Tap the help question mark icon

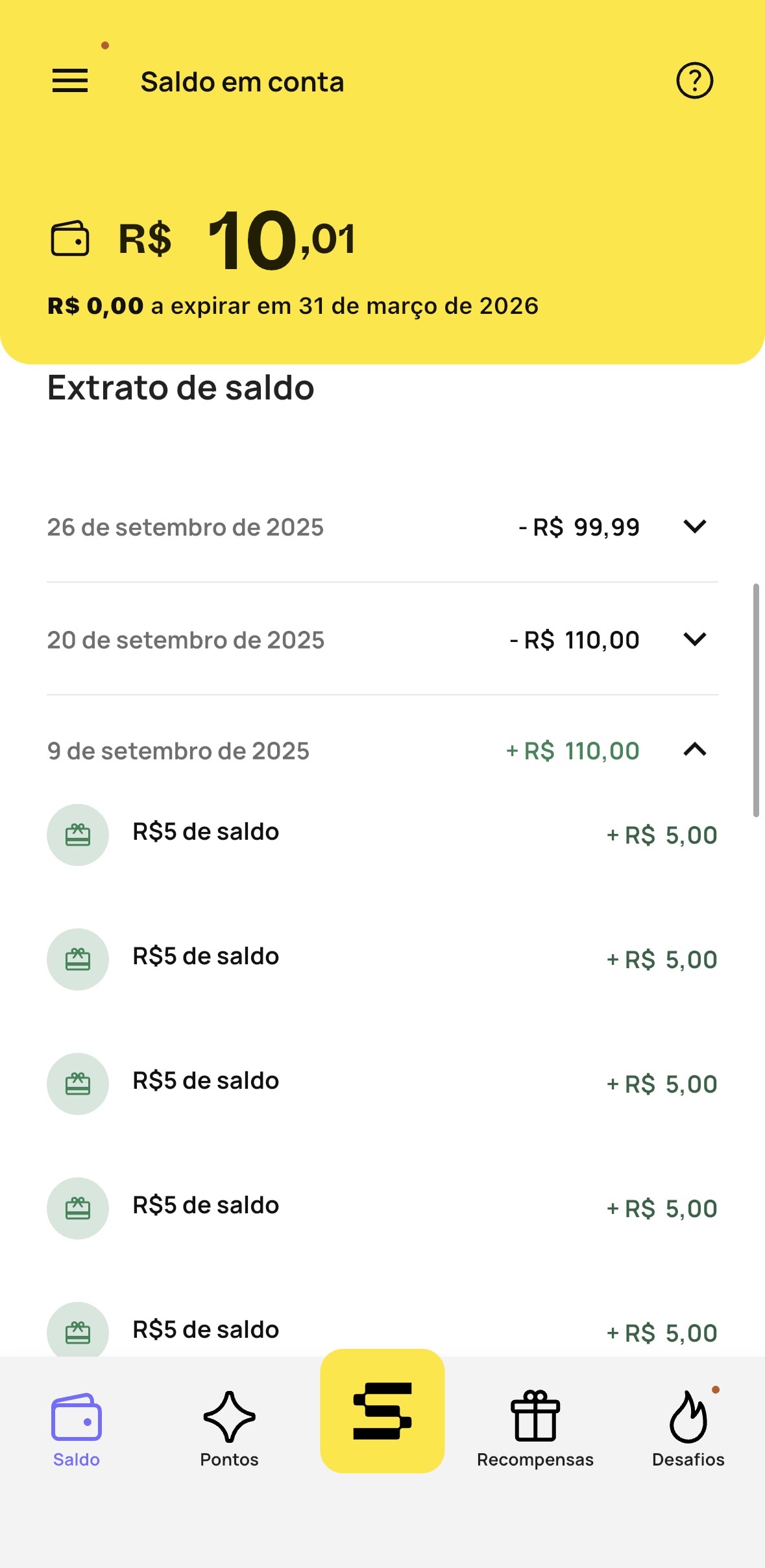tap(694, 81)
